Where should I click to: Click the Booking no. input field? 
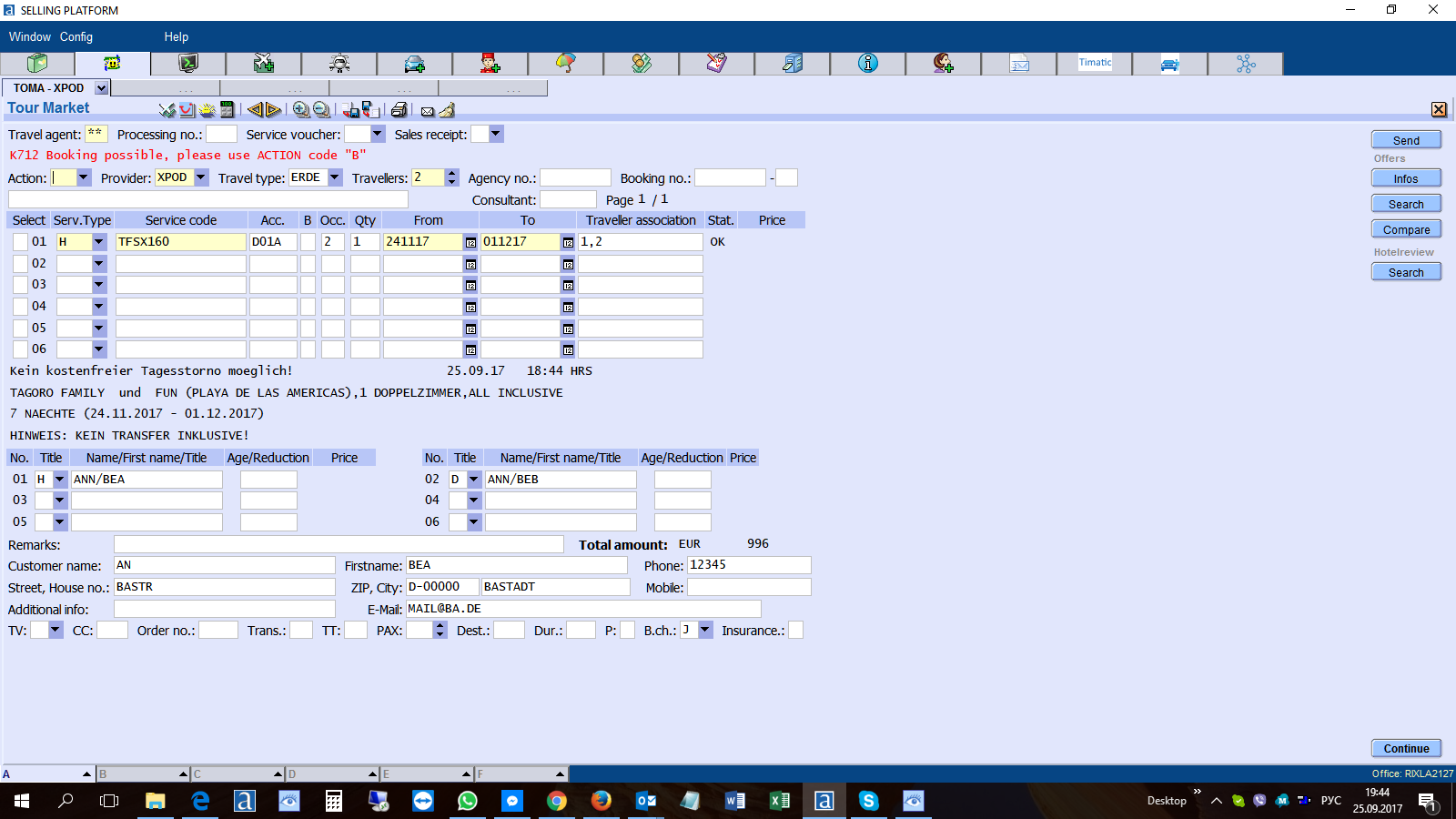pyautogui.click(x=731, y=177)
